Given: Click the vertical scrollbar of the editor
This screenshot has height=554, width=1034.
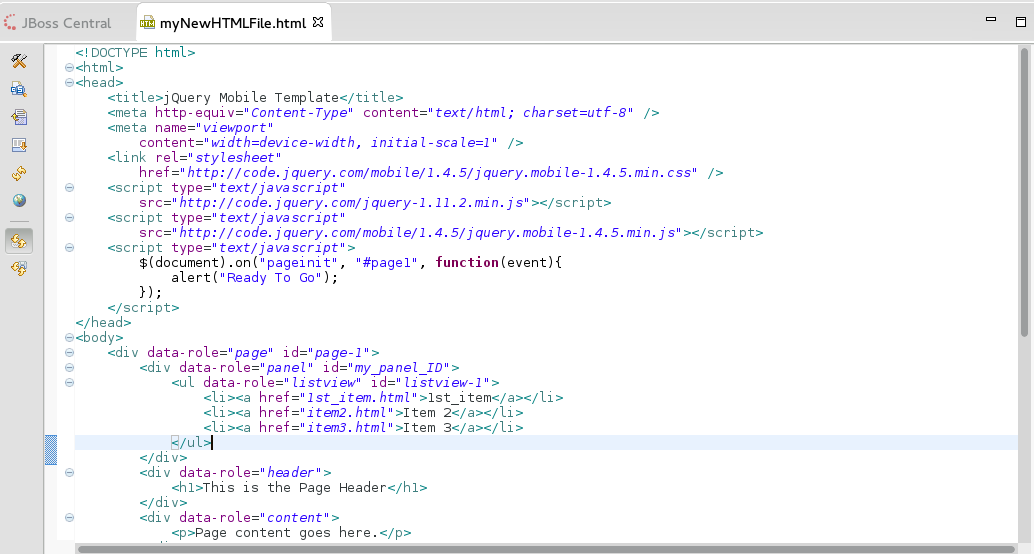Looking at the screenshot, I should tap(1025, 191).
